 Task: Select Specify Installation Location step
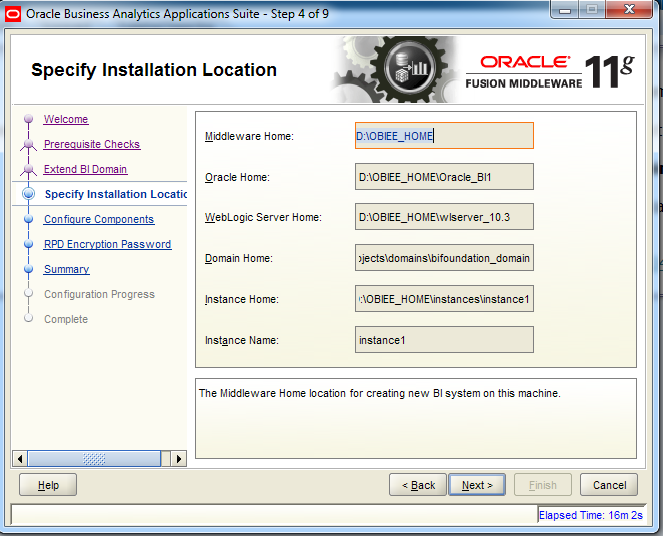tap(116, 194)
